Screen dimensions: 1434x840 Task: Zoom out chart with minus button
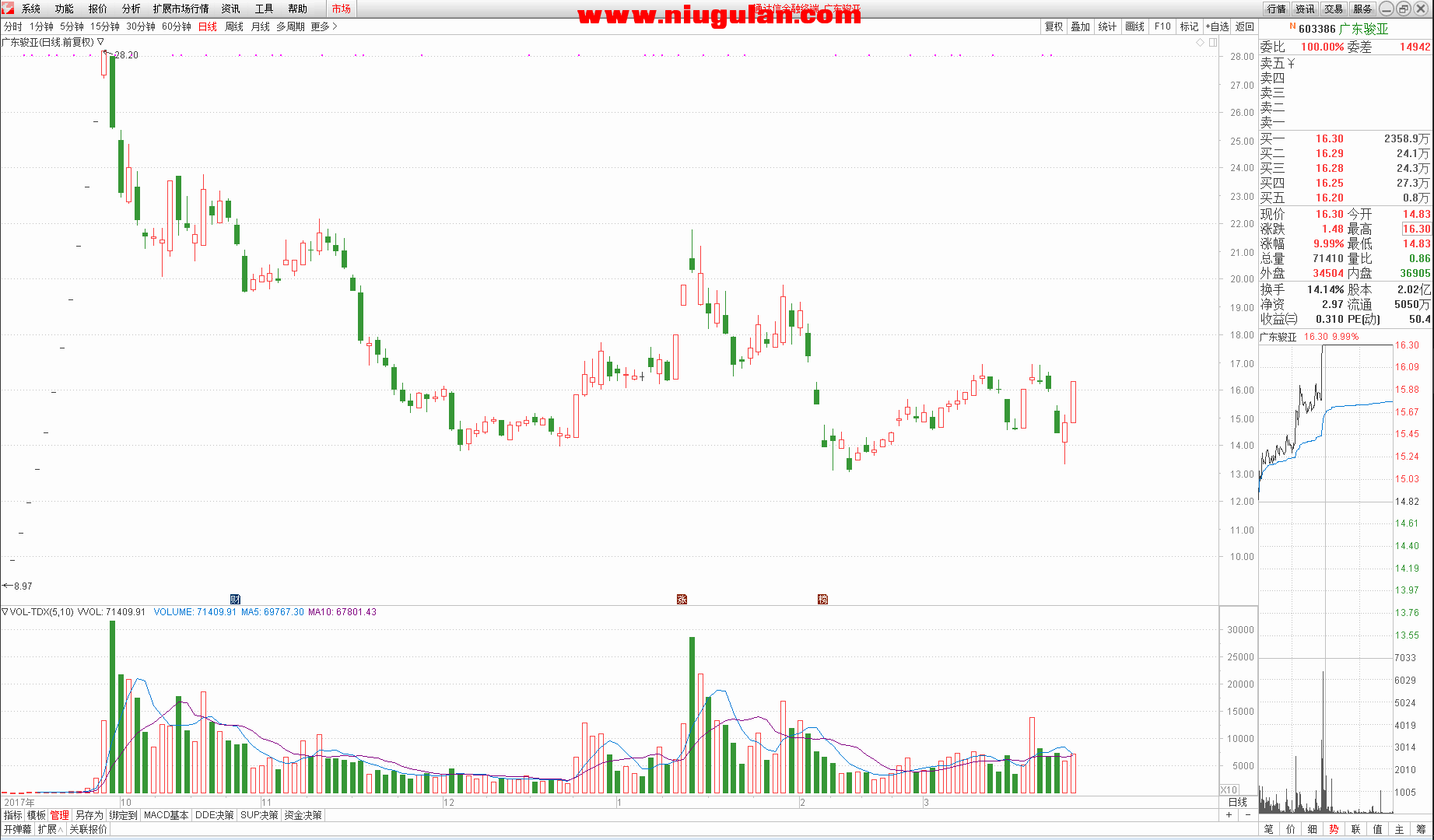click(x=1248, y=815)
